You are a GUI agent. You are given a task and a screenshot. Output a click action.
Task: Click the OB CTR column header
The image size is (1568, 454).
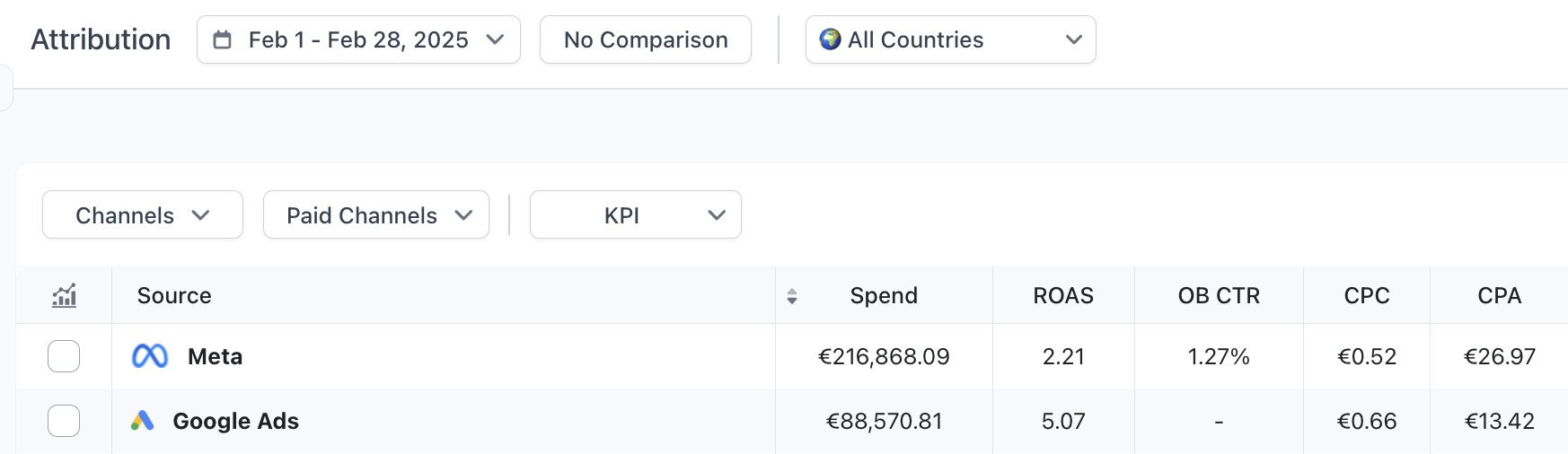[x=1219, y=296]
